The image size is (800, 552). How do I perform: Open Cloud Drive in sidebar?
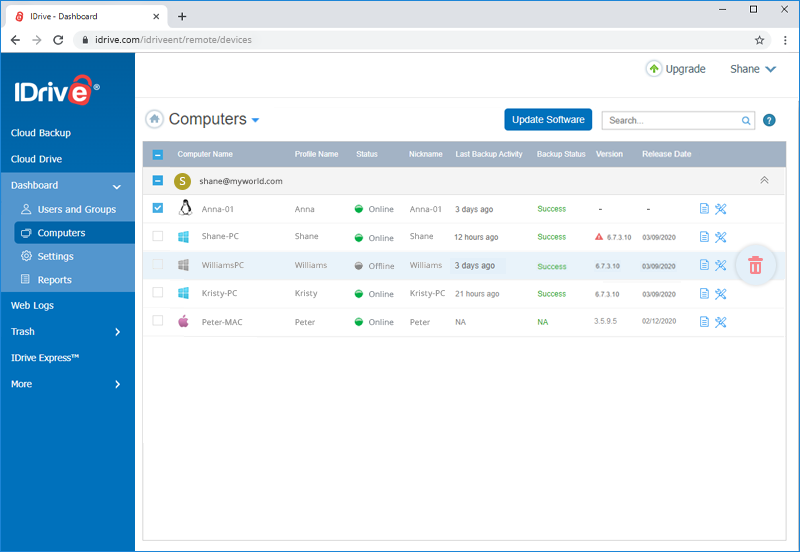click(36, 159)
